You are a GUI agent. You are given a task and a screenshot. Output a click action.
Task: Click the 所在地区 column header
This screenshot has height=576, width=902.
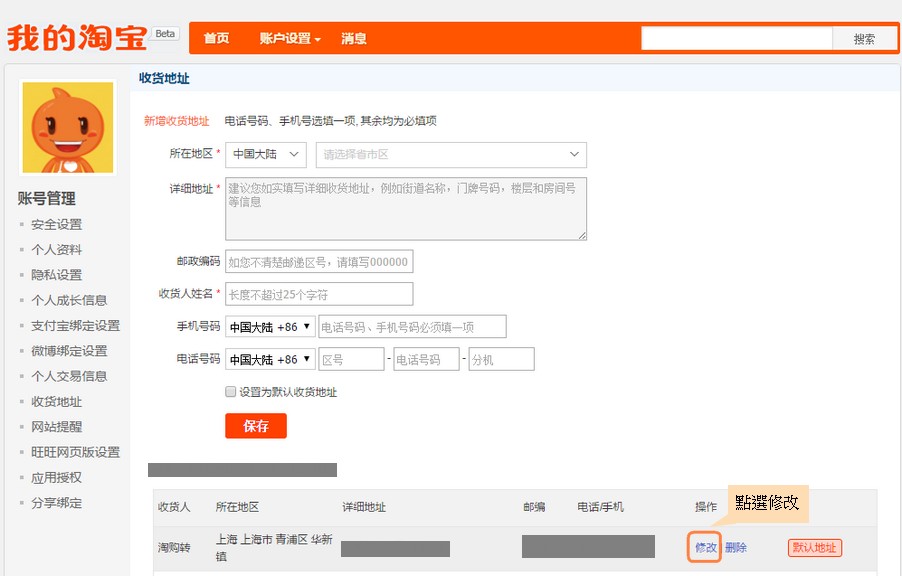pos(237,507)
